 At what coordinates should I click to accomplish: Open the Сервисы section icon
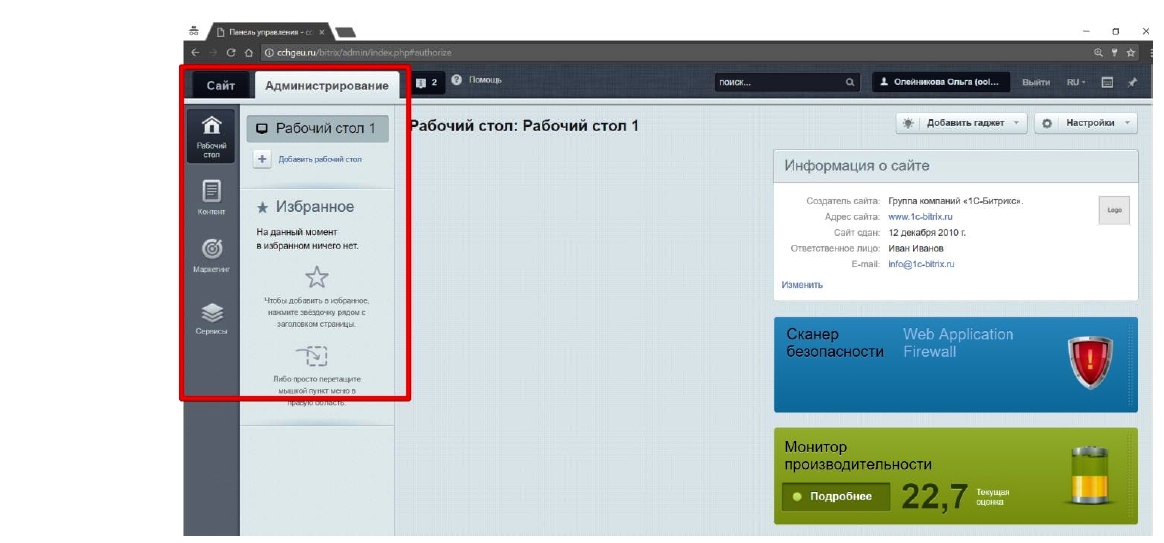(x=211, y=313)
